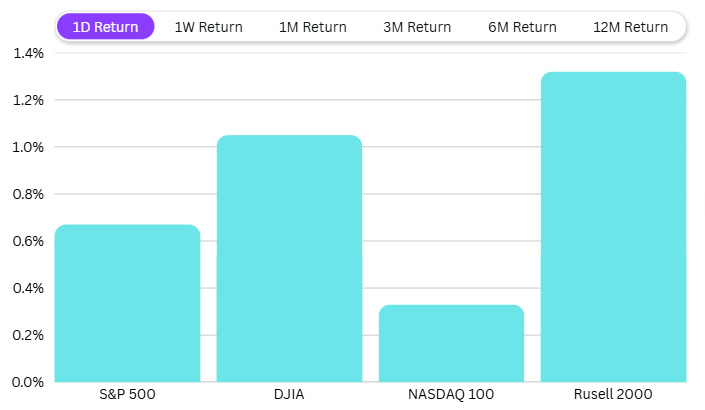Click the Rusell 2000 axis label
Image resolution: width=705 pixels, height=410 pixels.
pyautogui.click(x=613, y=395)
